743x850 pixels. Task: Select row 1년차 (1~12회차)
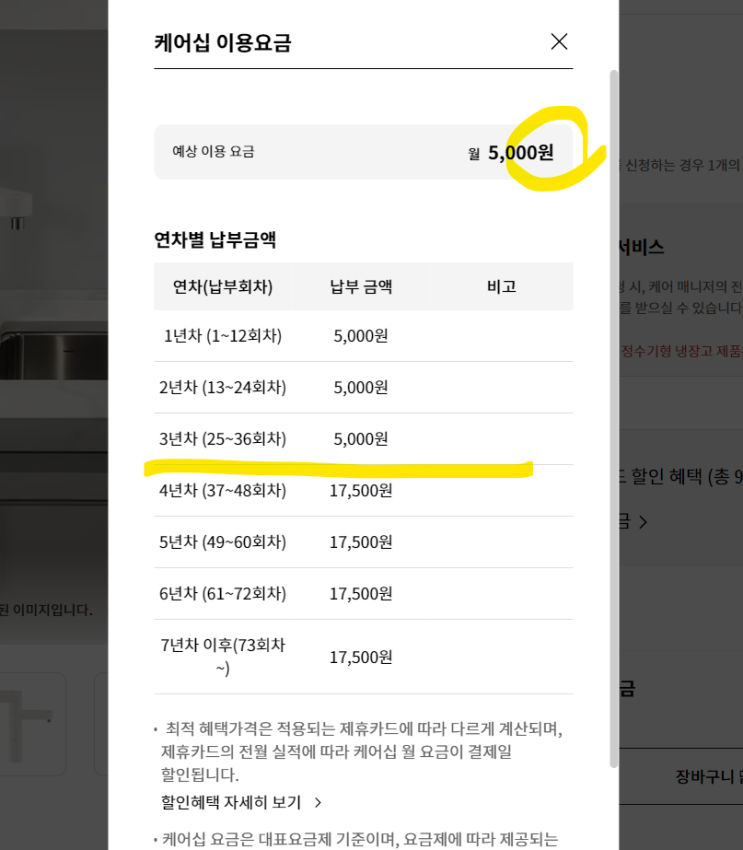tap(363, 336)
